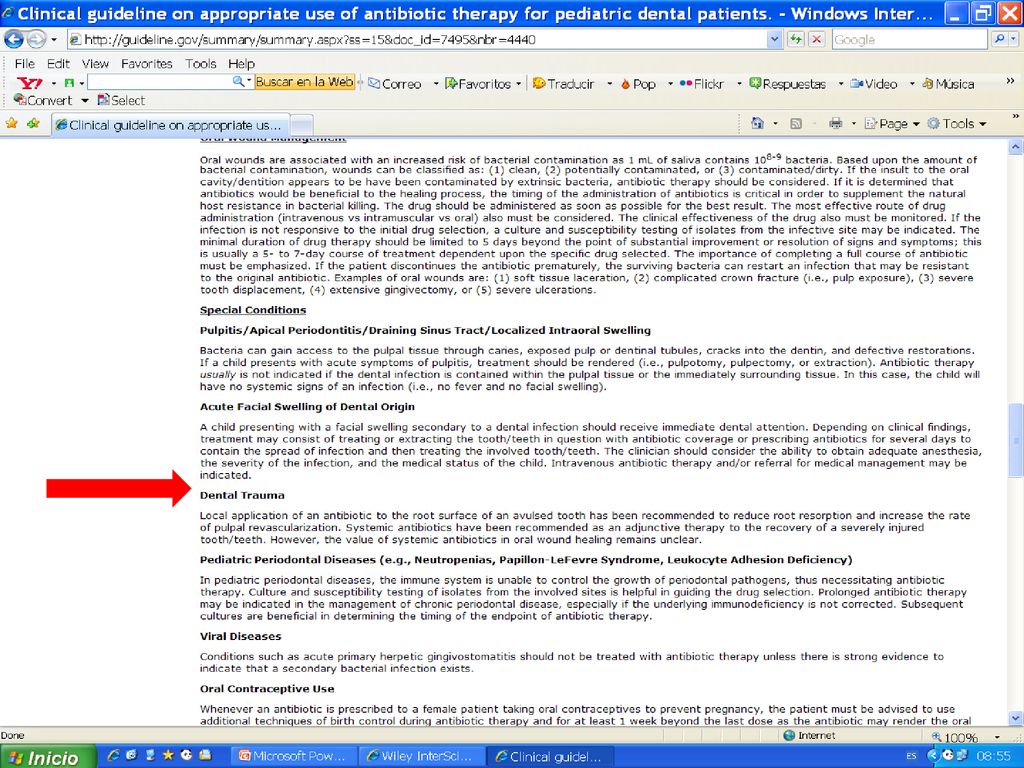The image size is (1024, 768).
Task: Click the Special Conditions heading
Action: (253, 310)
